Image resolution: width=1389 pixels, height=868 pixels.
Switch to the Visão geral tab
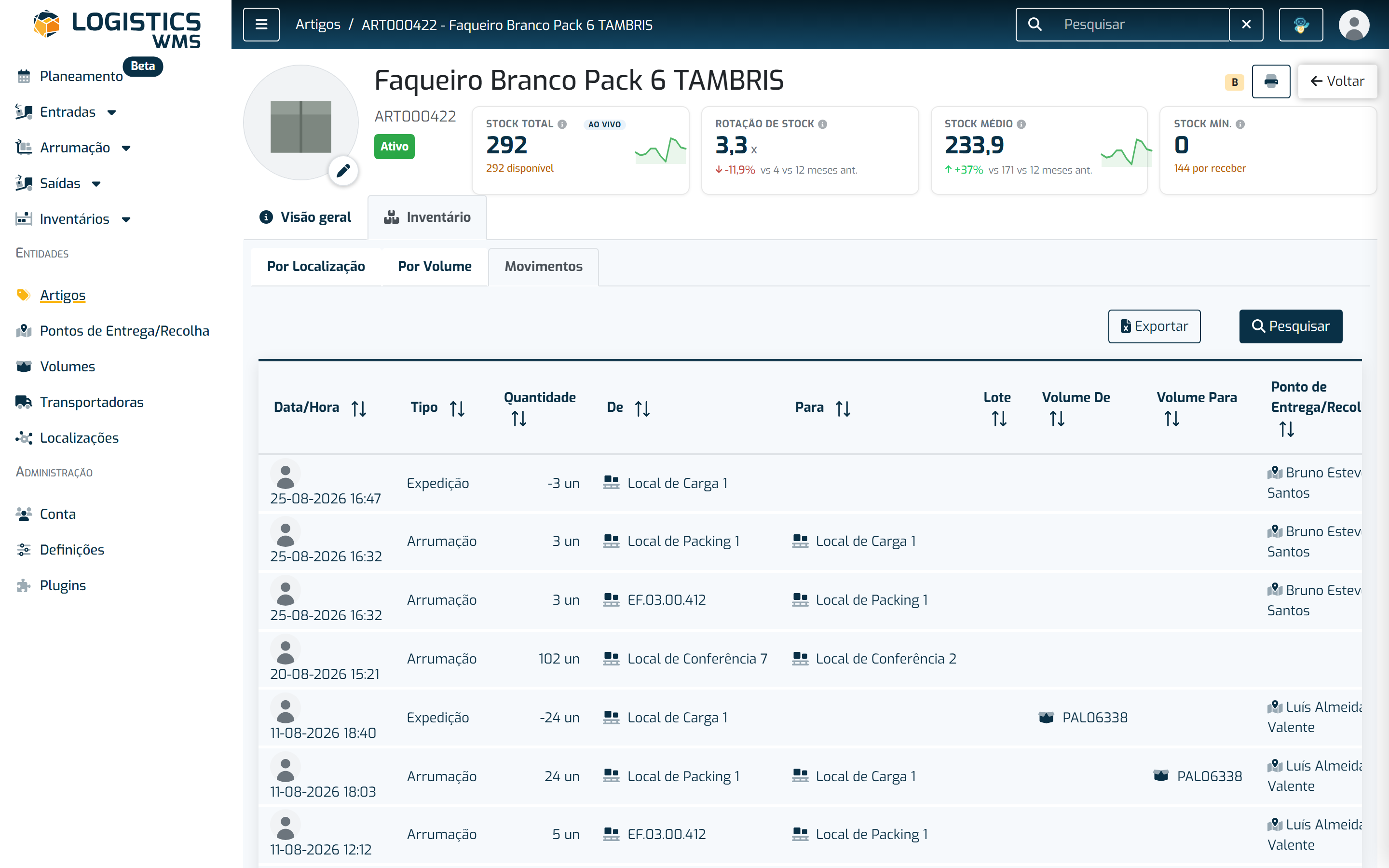pos(305,217)
